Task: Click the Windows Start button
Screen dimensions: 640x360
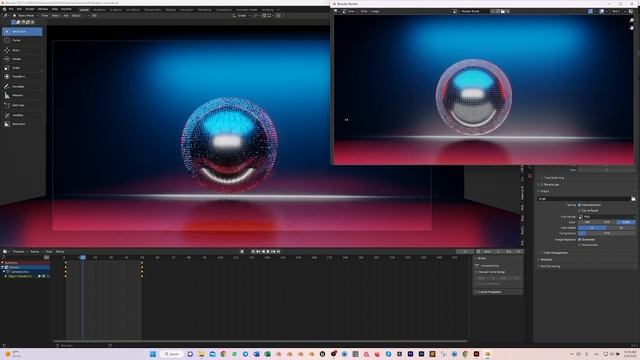Action: click(153, 354)
